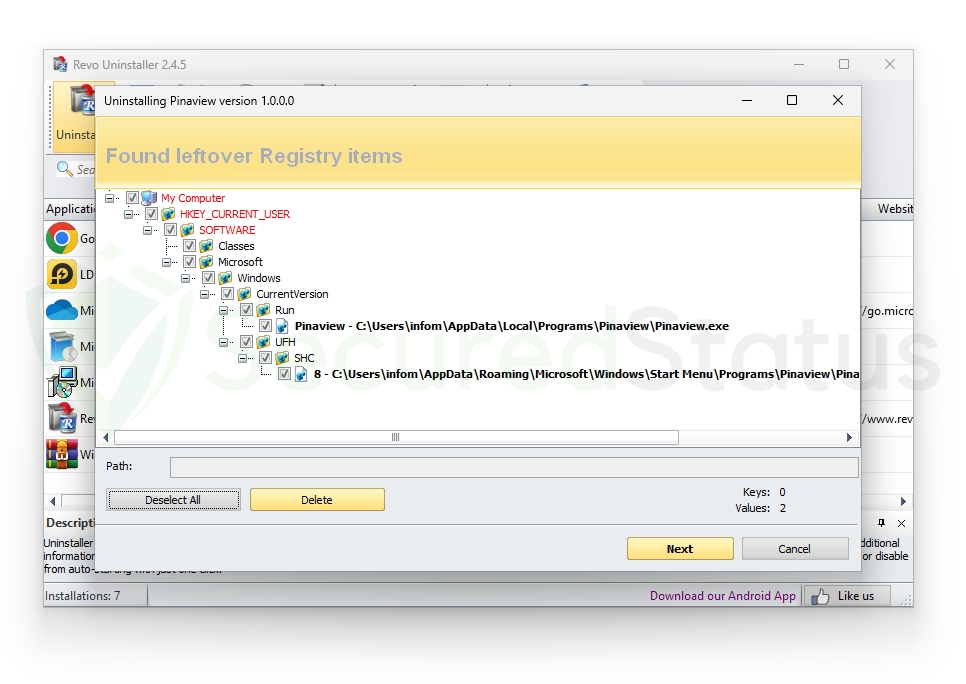
Task: Select the Pinaview.exe Run entry text
Action: 511,326
